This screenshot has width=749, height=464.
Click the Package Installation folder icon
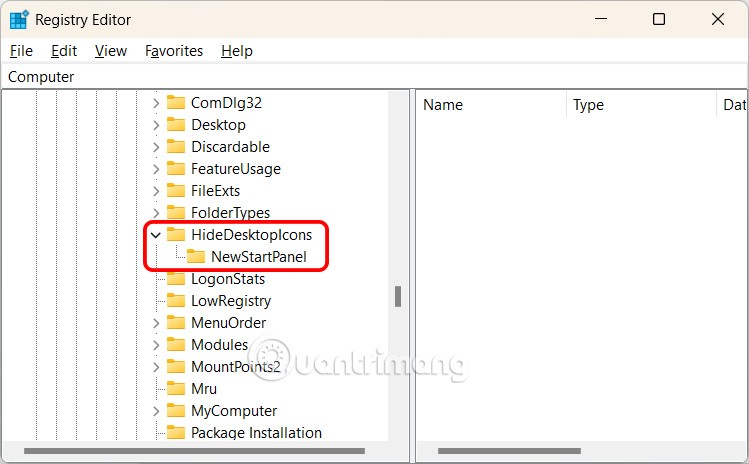click(176, 432)
